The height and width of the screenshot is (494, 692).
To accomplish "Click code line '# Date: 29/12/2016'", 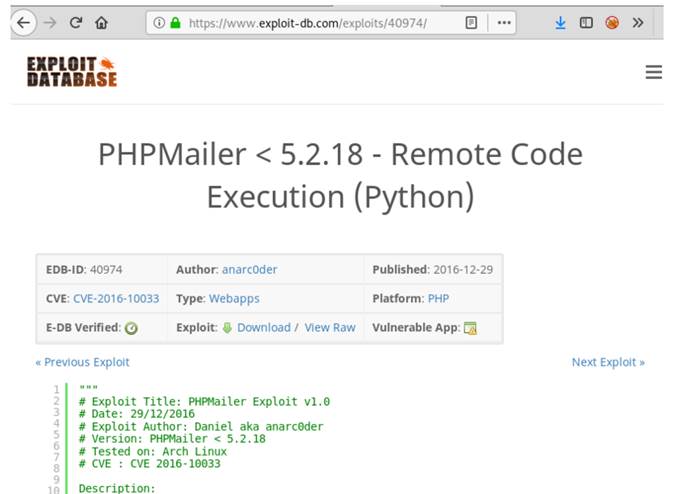I will pyautogui.click(x=136, y=414).
